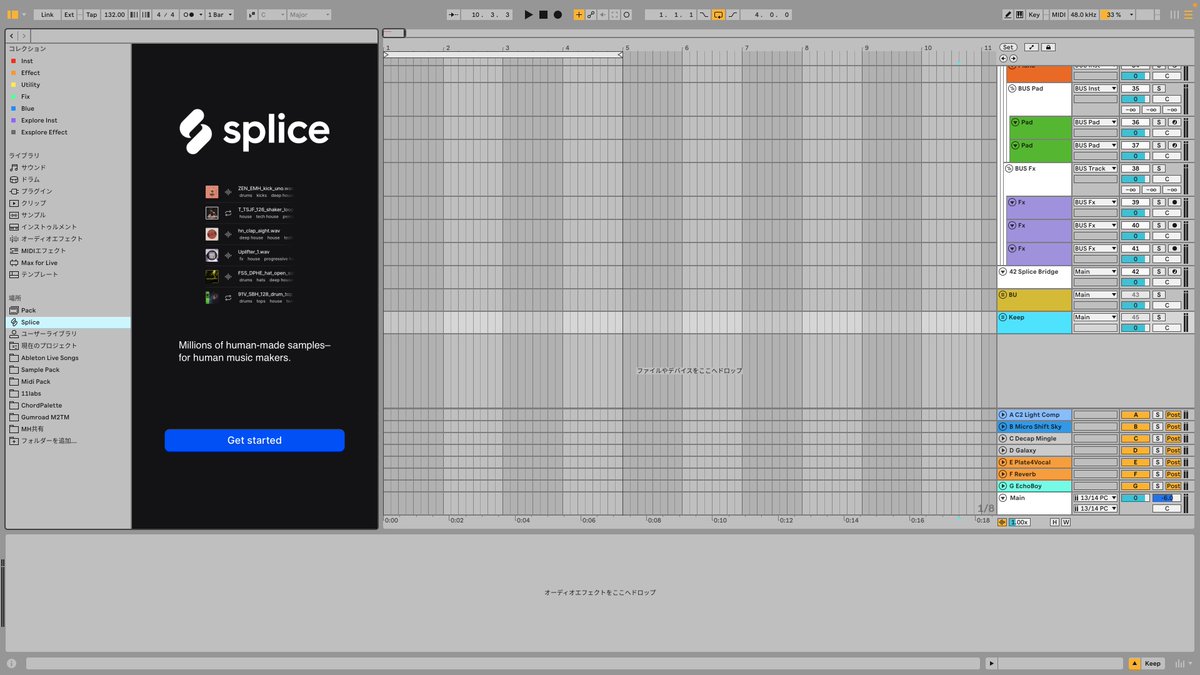1200x675 pixels.
Task: Unfold the Main track
Action: 1003,497
